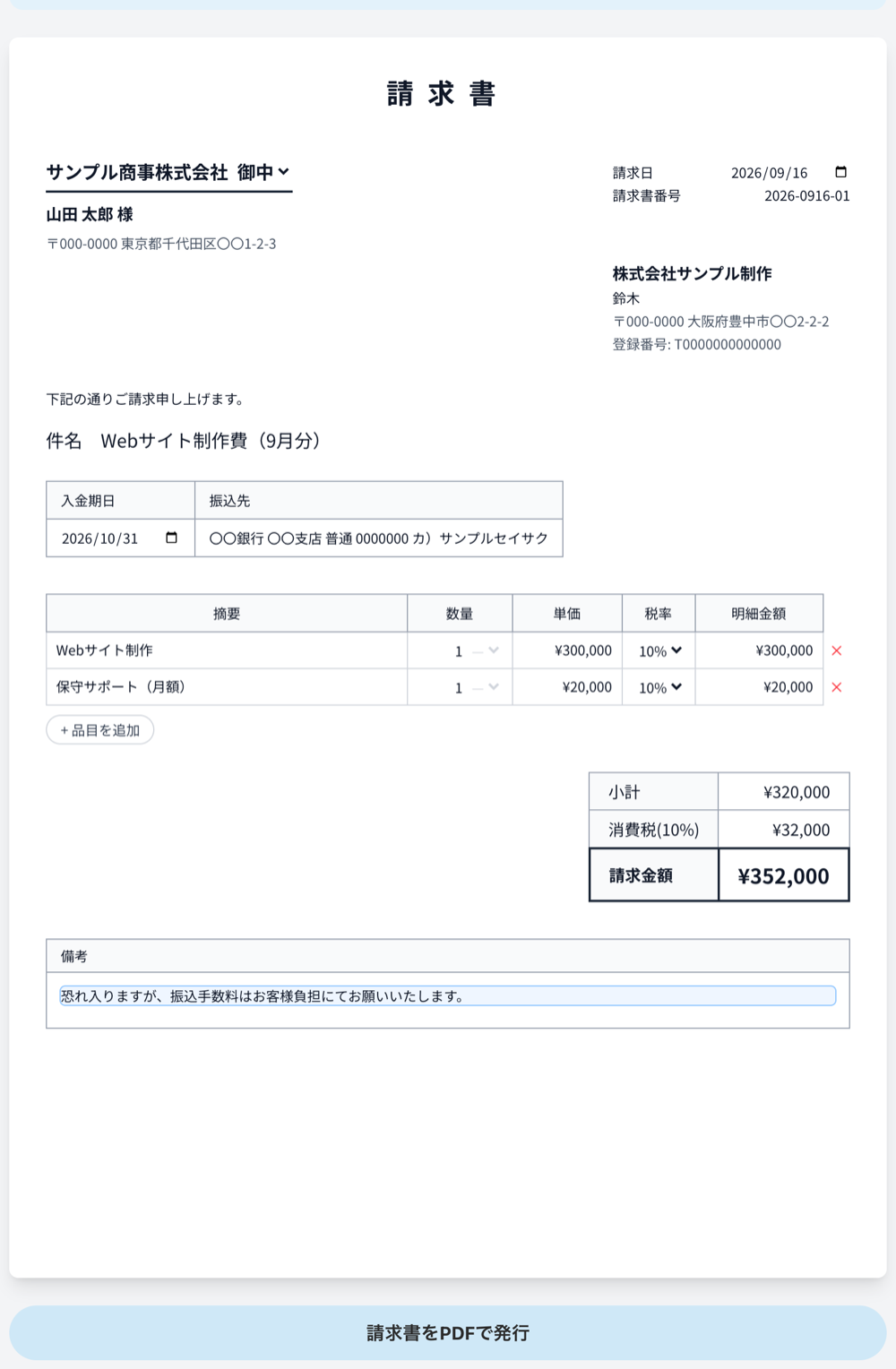Open the 請求日 calendar picker icon
The image size is (896, 1369).
840,172
